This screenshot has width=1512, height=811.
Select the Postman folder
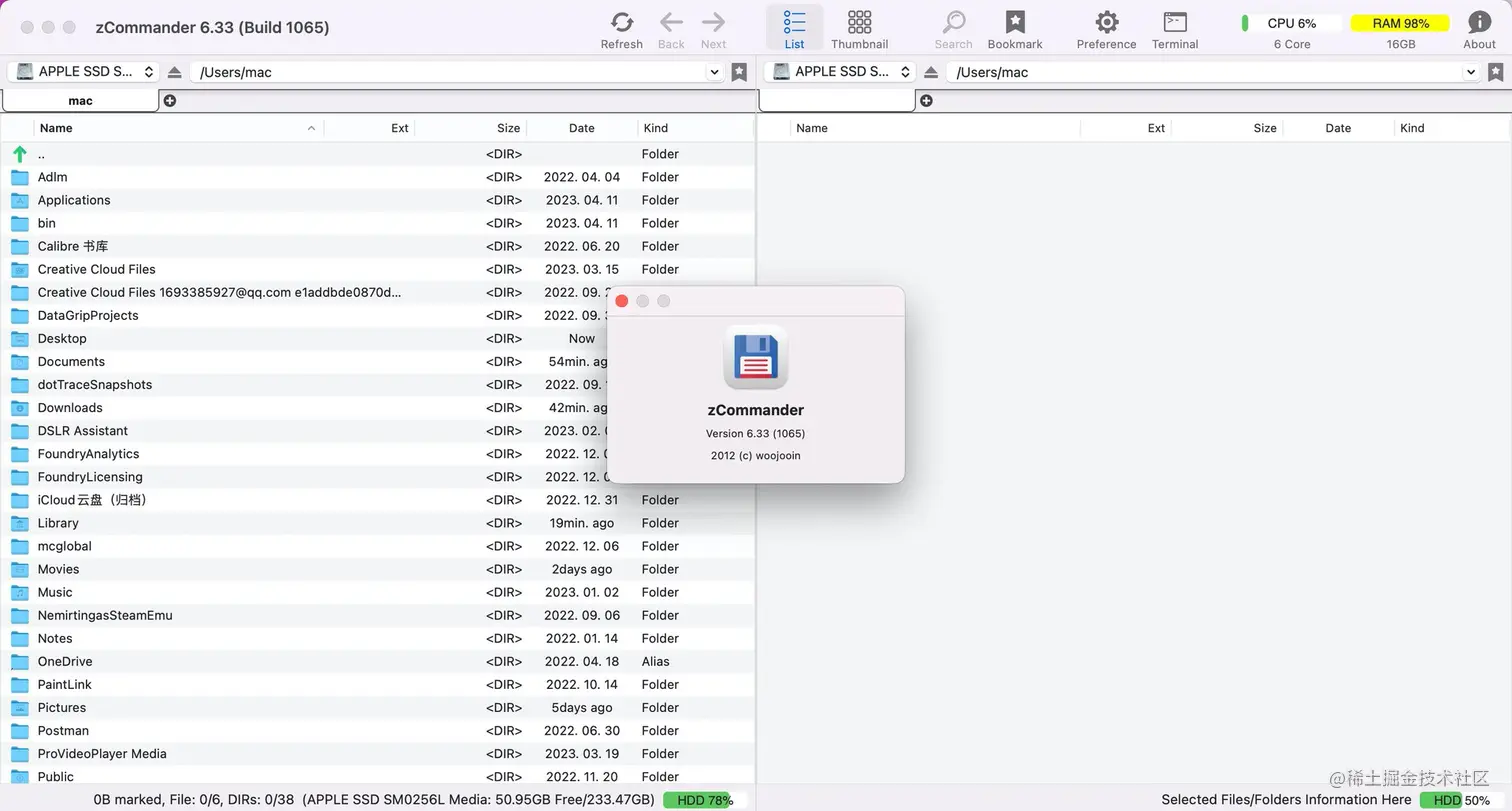[377, 731]
